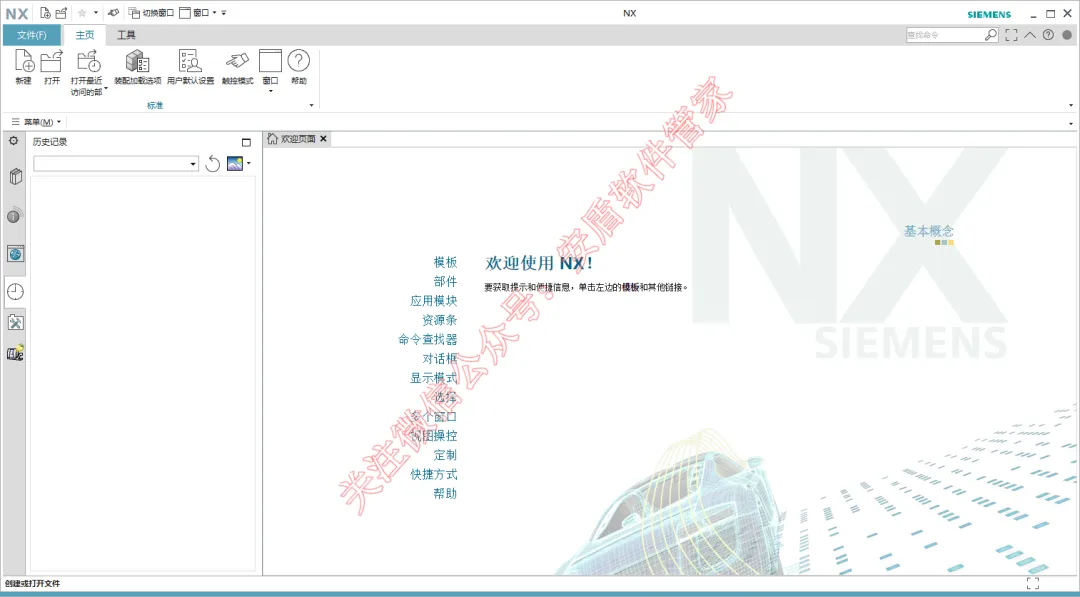Click title bar touch mode hand icon

[114, 12]
